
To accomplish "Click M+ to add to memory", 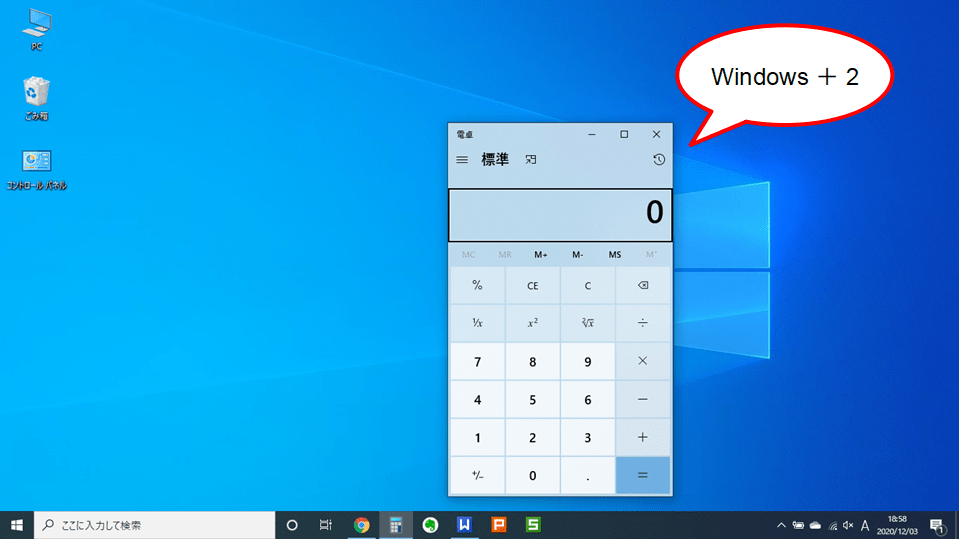I will point(541,254).
